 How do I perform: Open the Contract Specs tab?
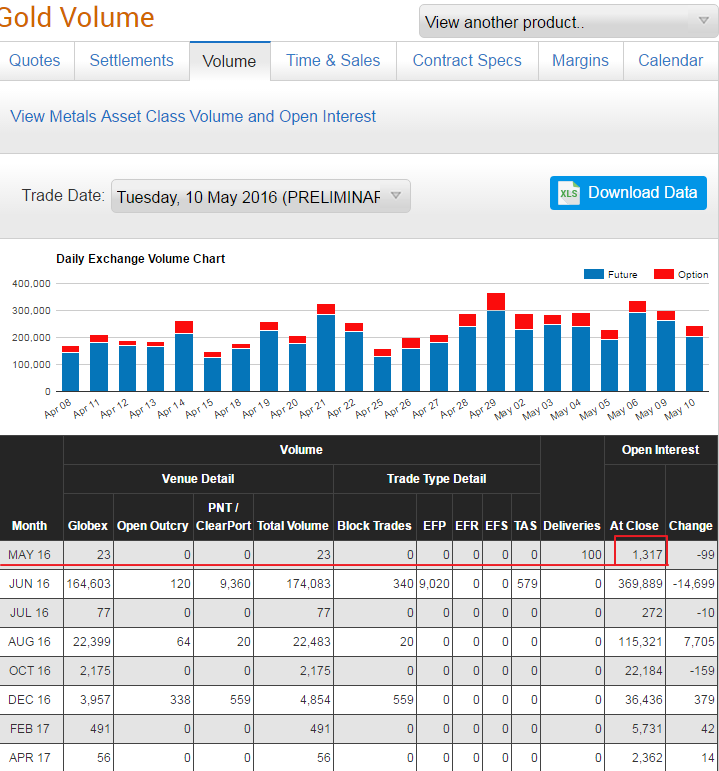[x=467, y=60]
